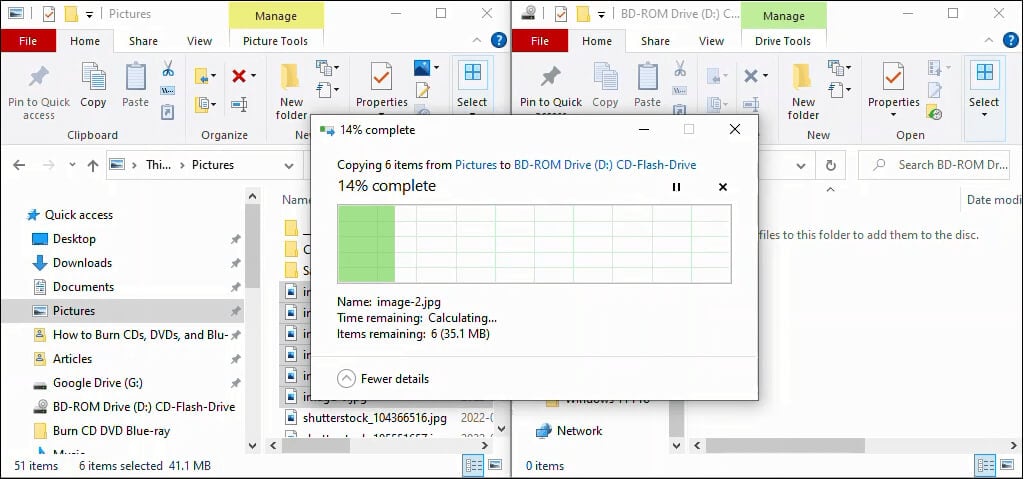Viewport: 1024px width, 479px height.
Task: Click the copy progress graph in the dialog
Action: tap(534, 244)
